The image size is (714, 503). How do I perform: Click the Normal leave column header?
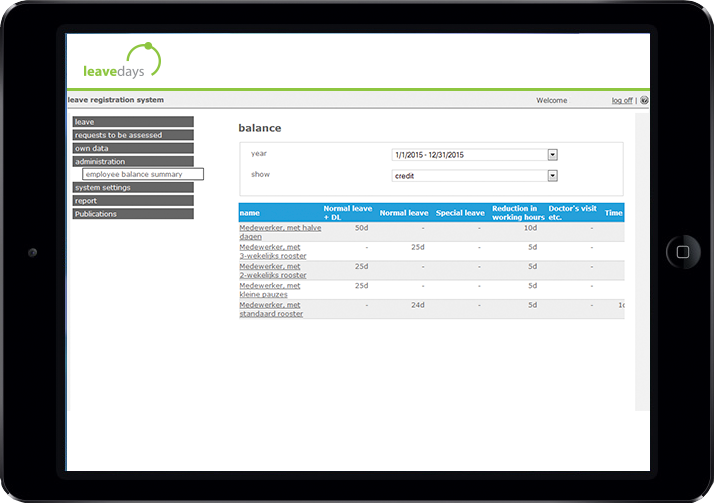tap(404, 213)
